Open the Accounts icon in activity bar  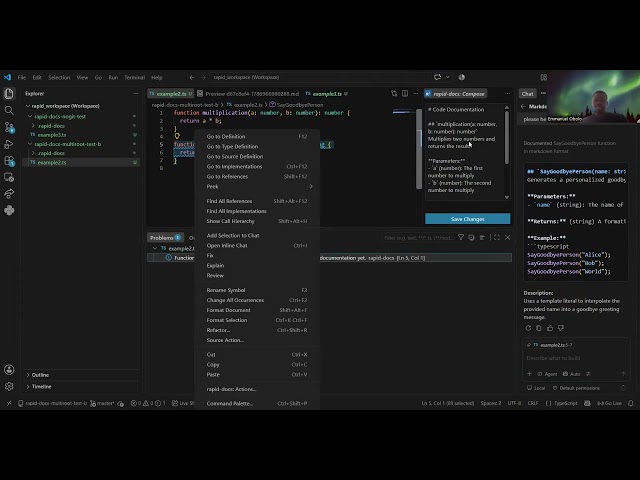(9, 370)
